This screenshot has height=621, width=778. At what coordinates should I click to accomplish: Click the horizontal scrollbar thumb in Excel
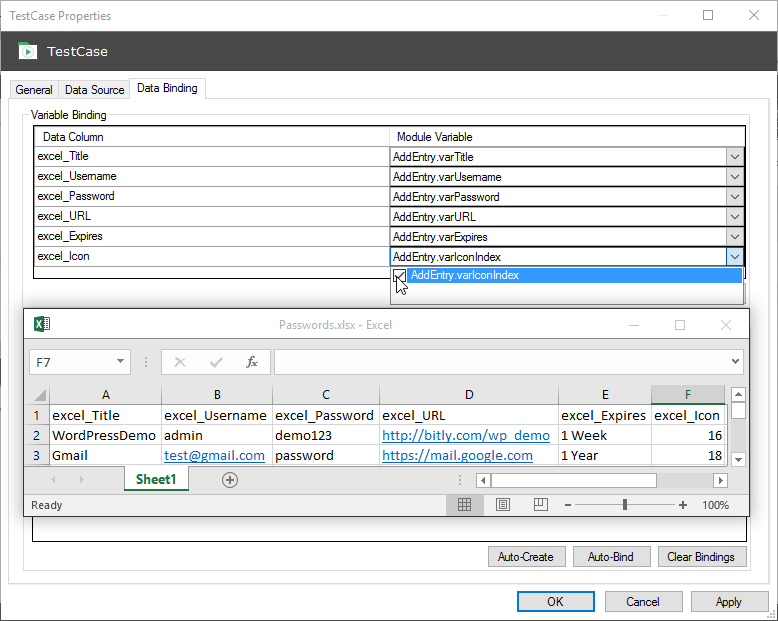pyautogui.click(x=574, y=480)
